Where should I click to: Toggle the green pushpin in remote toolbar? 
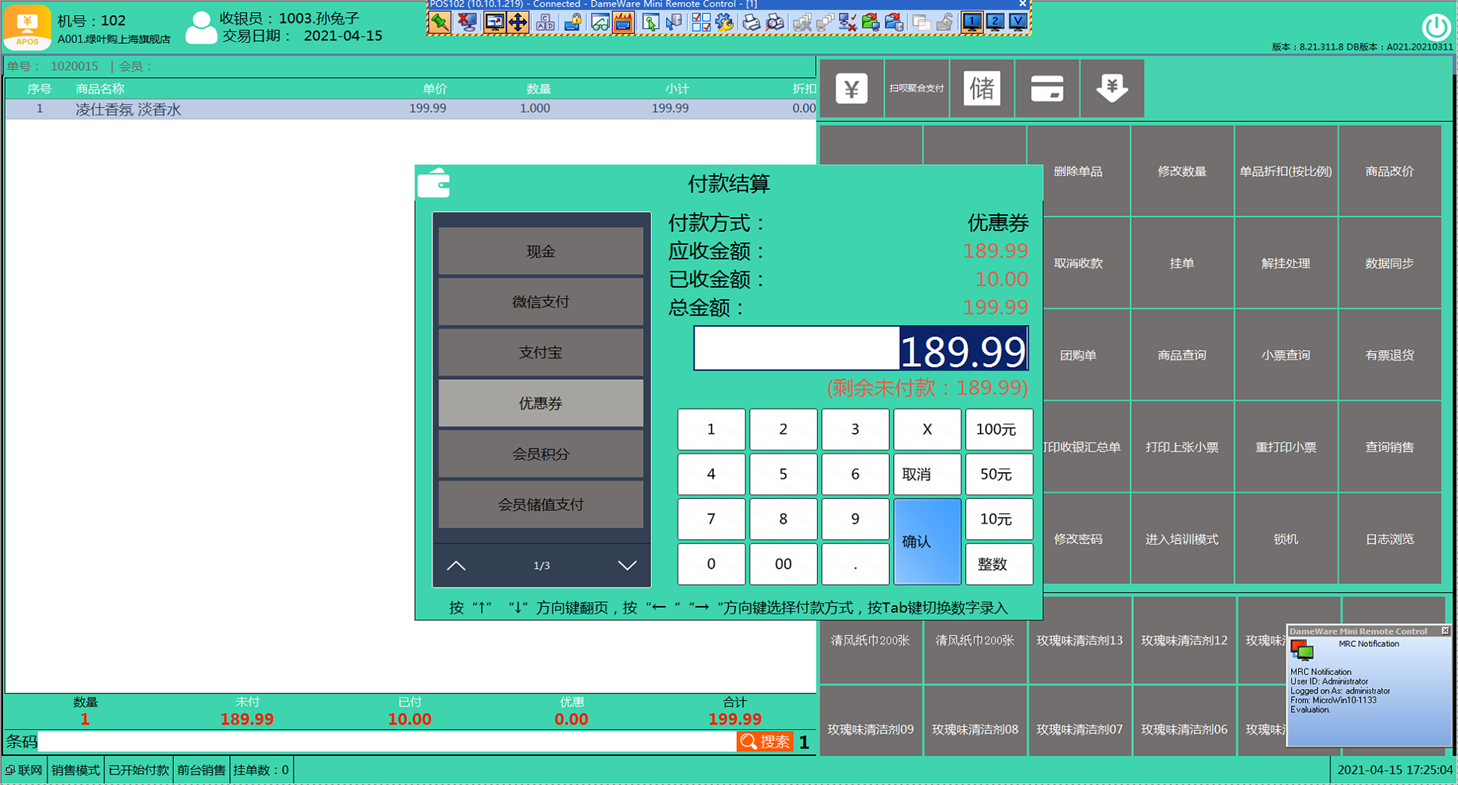pos(440,22)
